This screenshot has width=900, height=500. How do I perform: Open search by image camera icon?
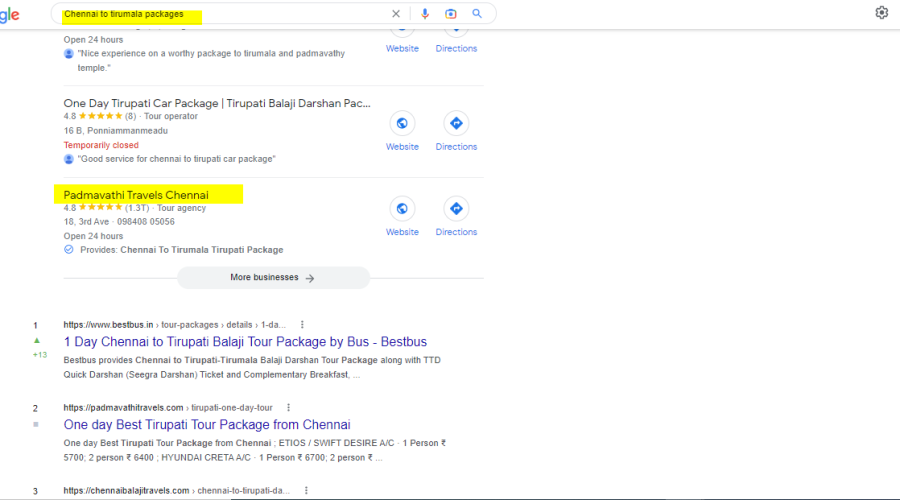[x=451, y=14]
